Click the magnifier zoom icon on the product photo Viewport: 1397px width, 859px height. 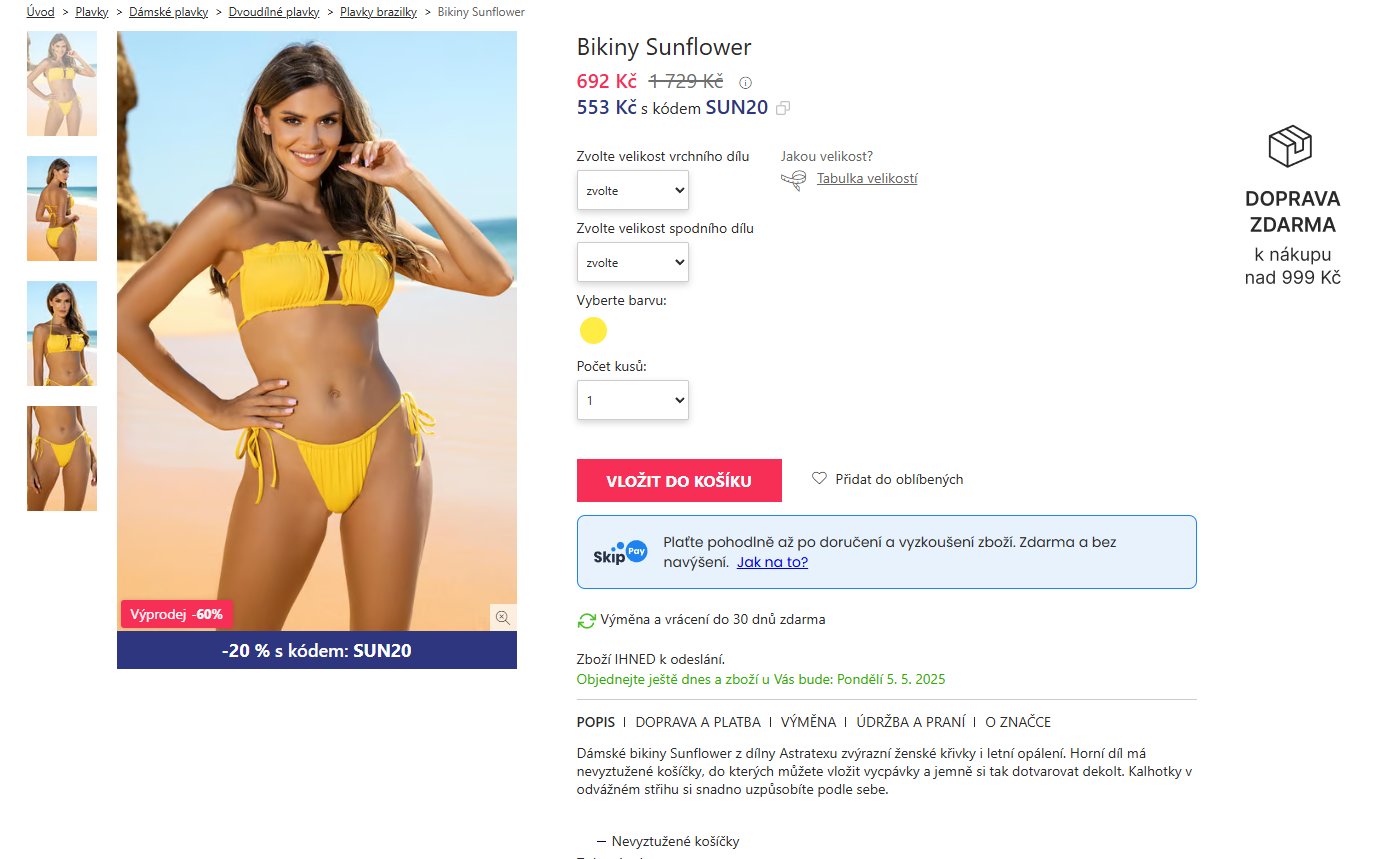click(503, 617)
